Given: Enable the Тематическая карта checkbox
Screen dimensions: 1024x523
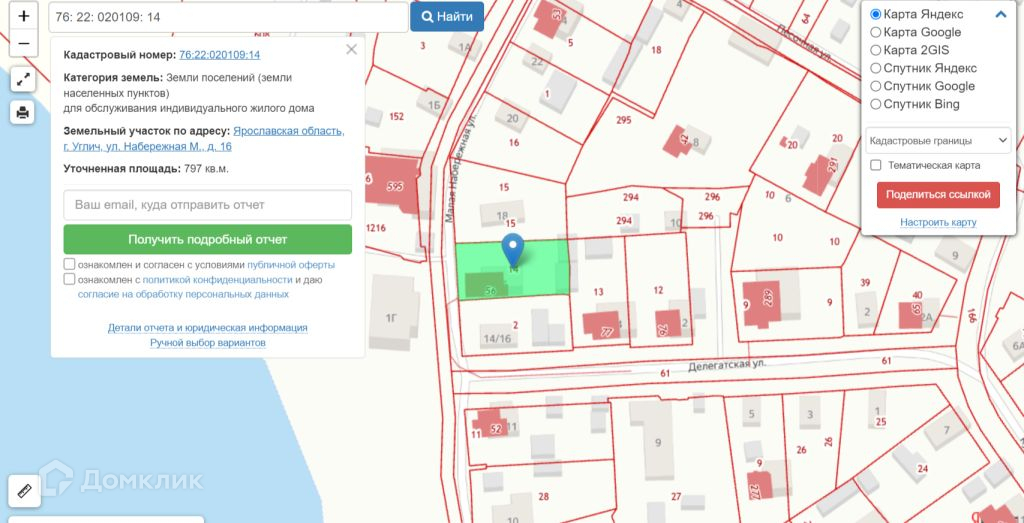Looking at the screenshot, I should (x=876, y=165).
